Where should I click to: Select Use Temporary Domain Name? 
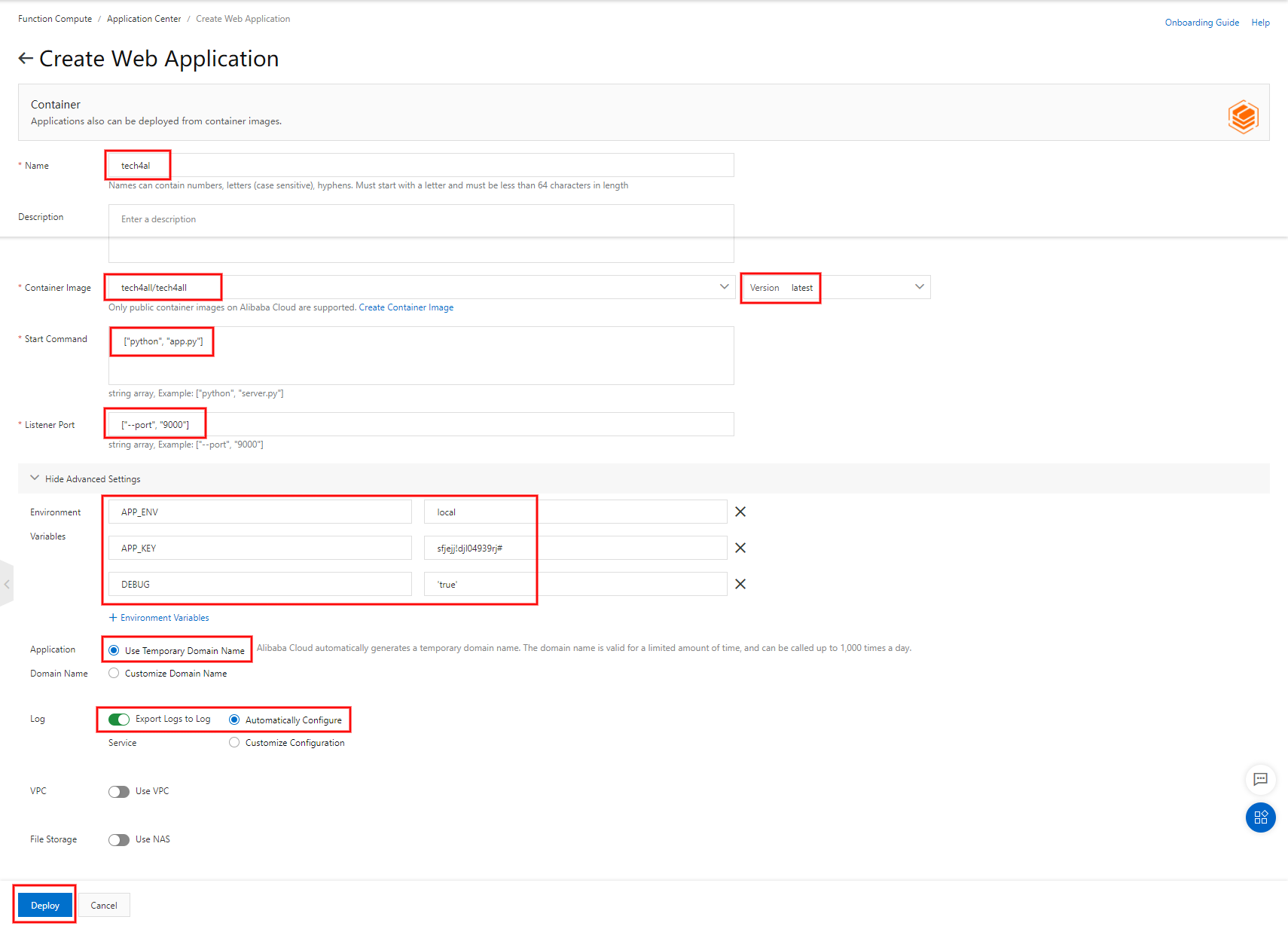tap(114, 650)
